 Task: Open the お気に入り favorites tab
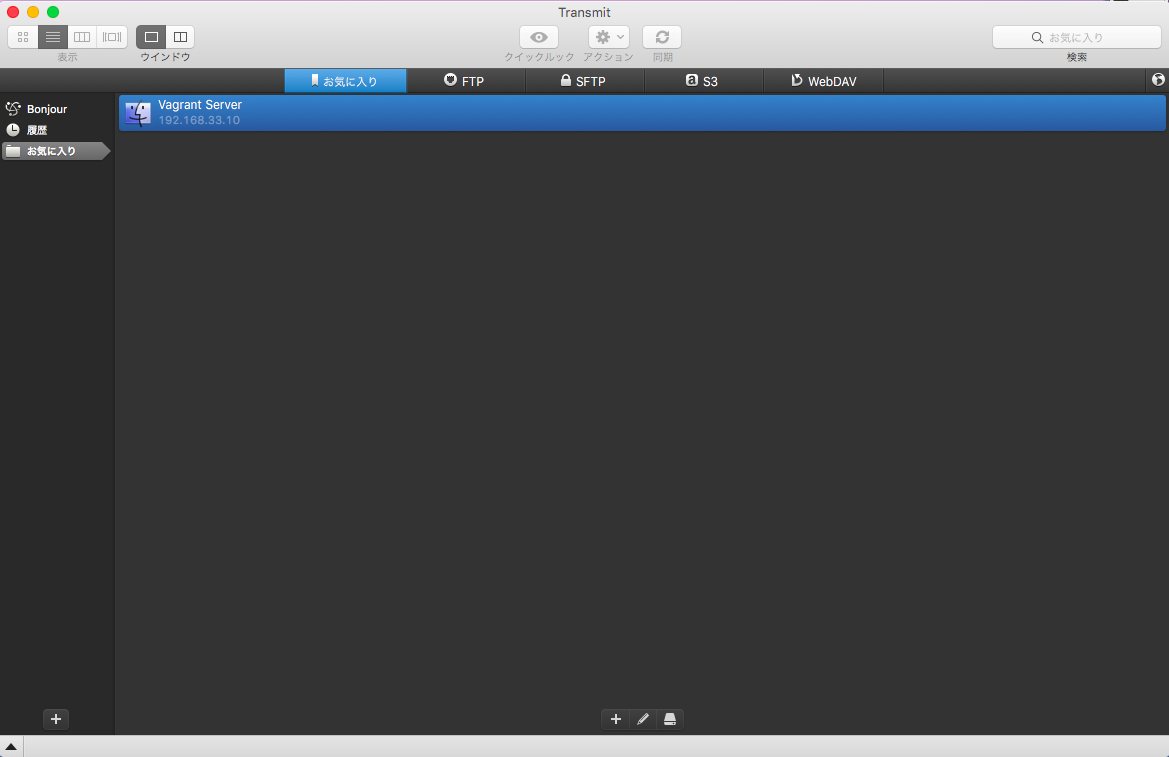coord(345,81)
